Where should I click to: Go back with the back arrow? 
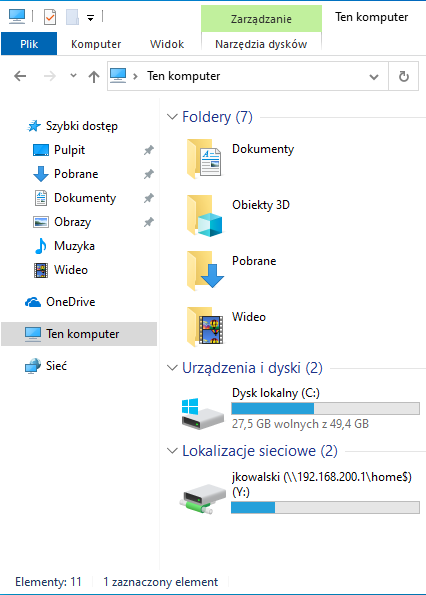pyautogui.click(x=20, y=76)
